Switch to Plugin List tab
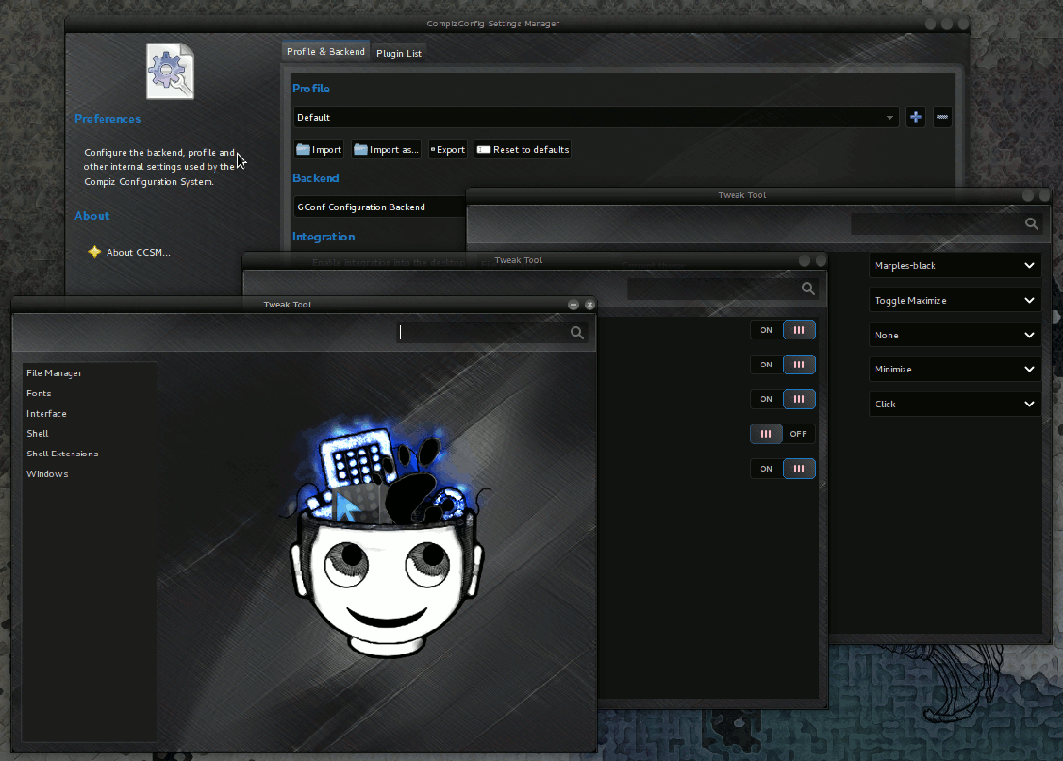The height and width of the screenshot is (761, 1063). click(x=399, y=54)
